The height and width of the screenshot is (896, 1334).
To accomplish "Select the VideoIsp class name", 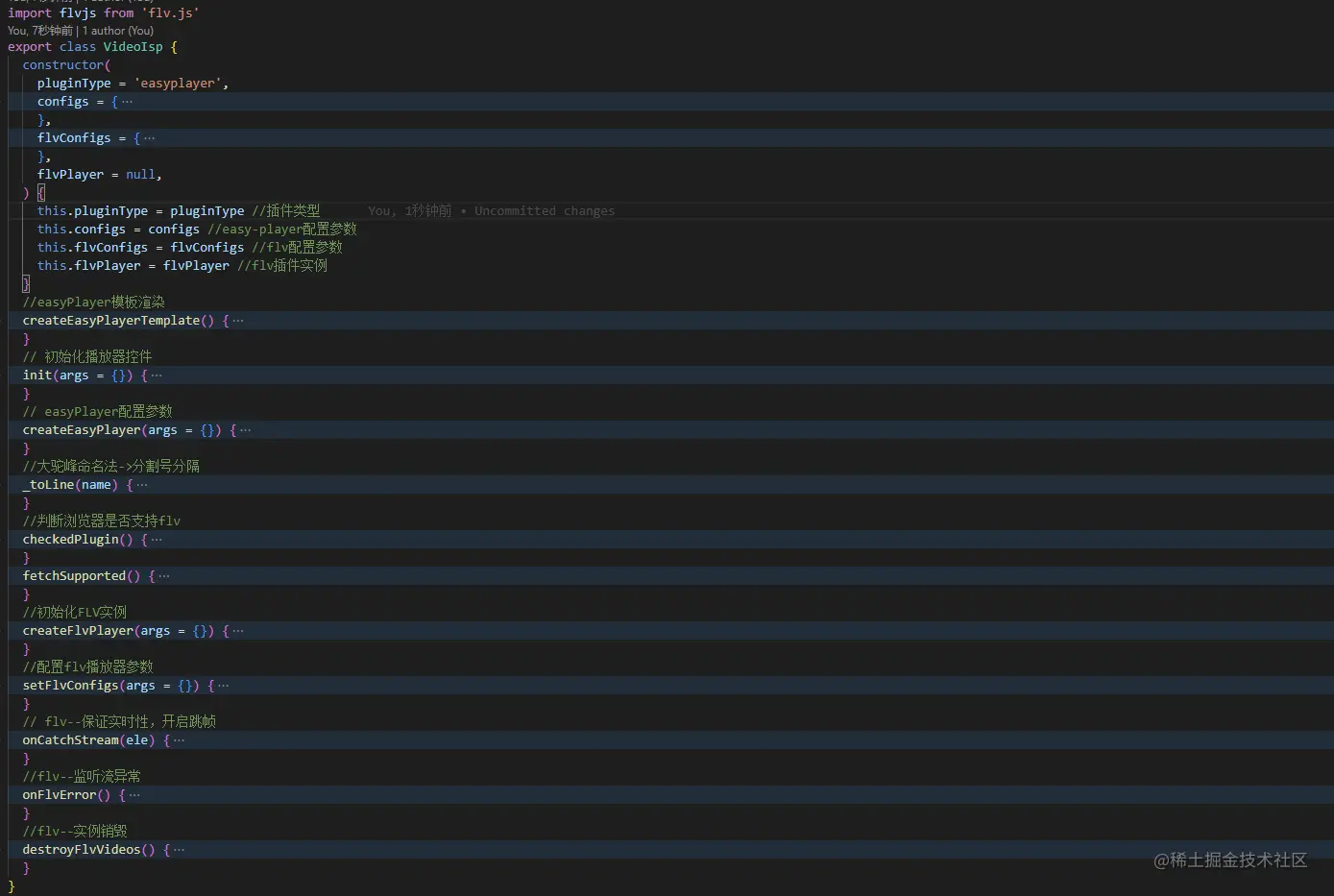I will click(x=133, y=47).
